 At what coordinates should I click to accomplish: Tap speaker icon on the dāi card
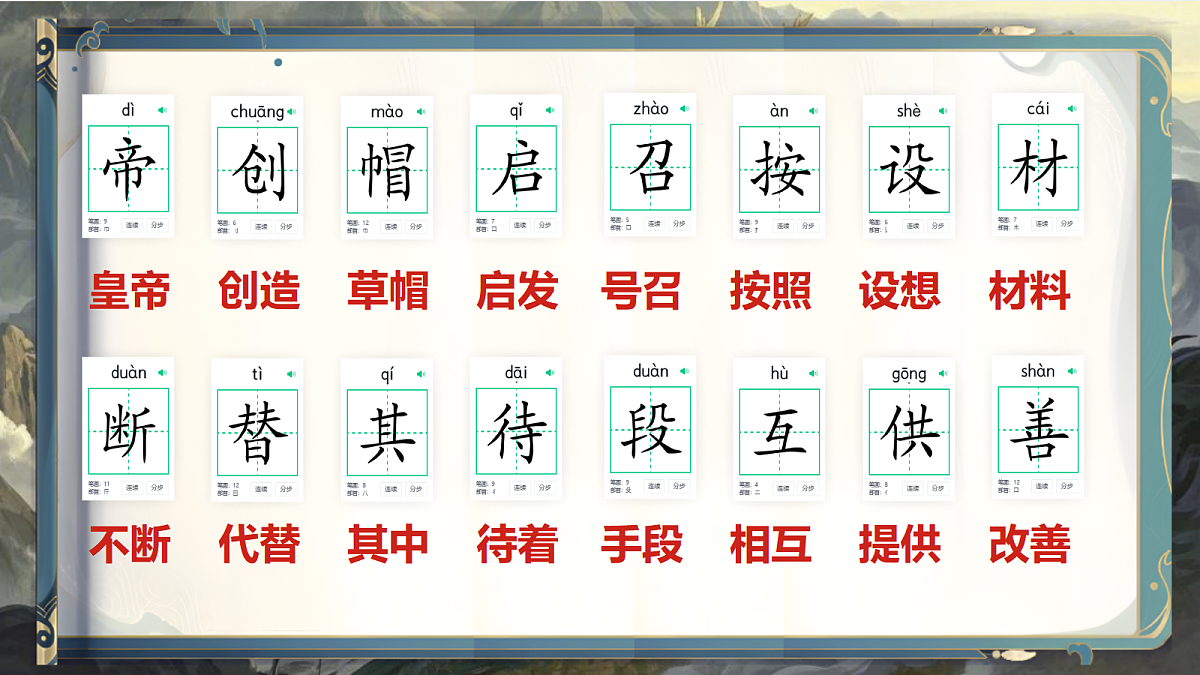(550, 373)
